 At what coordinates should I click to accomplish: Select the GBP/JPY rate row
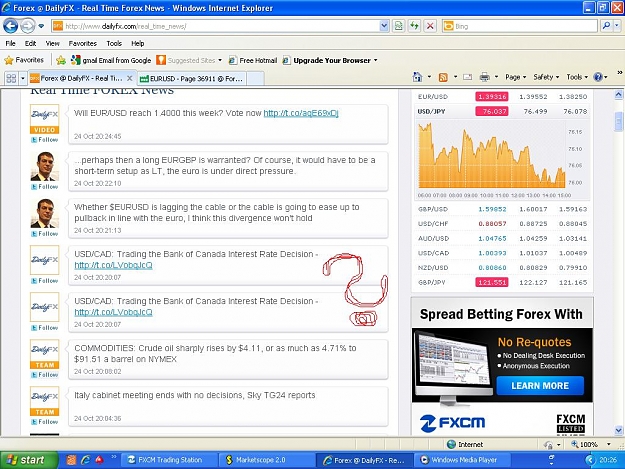[x=502, y=283]
